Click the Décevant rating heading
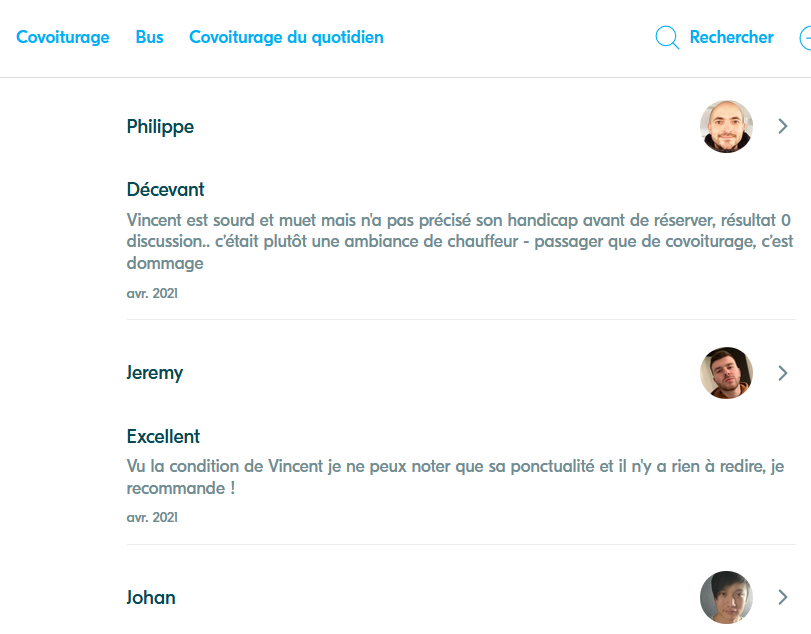This screenshot has height=634, width=811. 166,190
